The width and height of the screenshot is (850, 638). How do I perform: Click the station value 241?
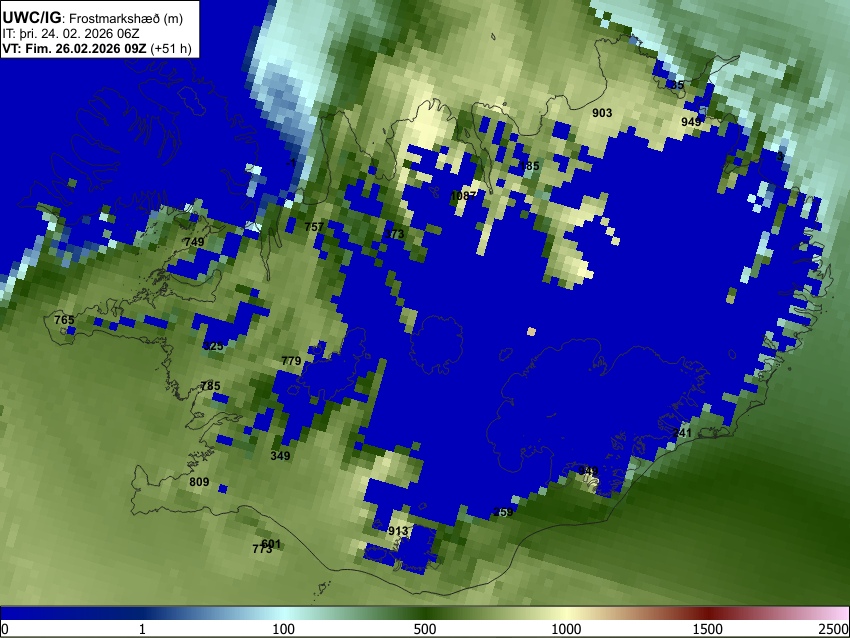point(682,433)
